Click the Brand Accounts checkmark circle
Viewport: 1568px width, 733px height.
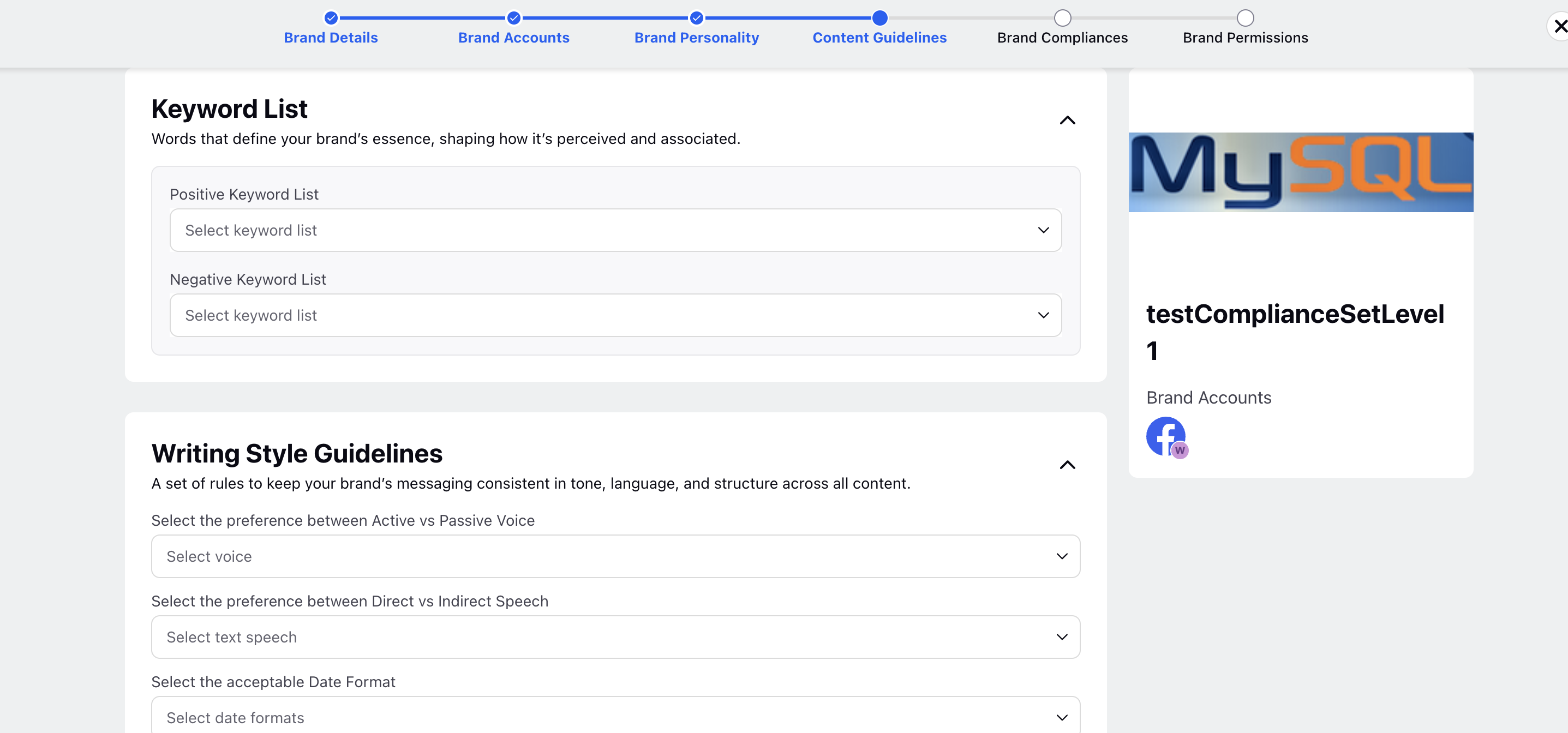(514, 17)
